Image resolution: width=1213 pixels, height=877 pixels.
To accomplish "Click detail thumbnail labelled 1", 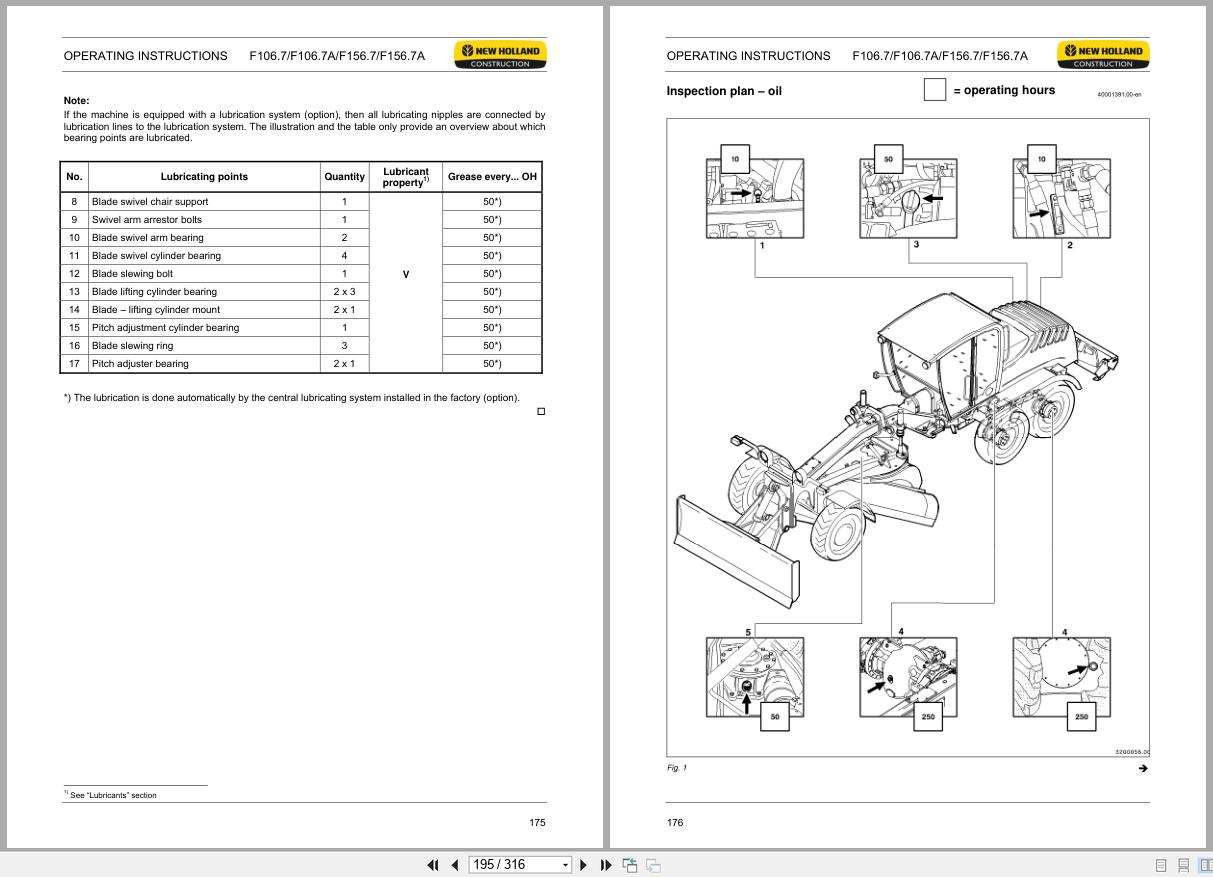I will [756, 197].
